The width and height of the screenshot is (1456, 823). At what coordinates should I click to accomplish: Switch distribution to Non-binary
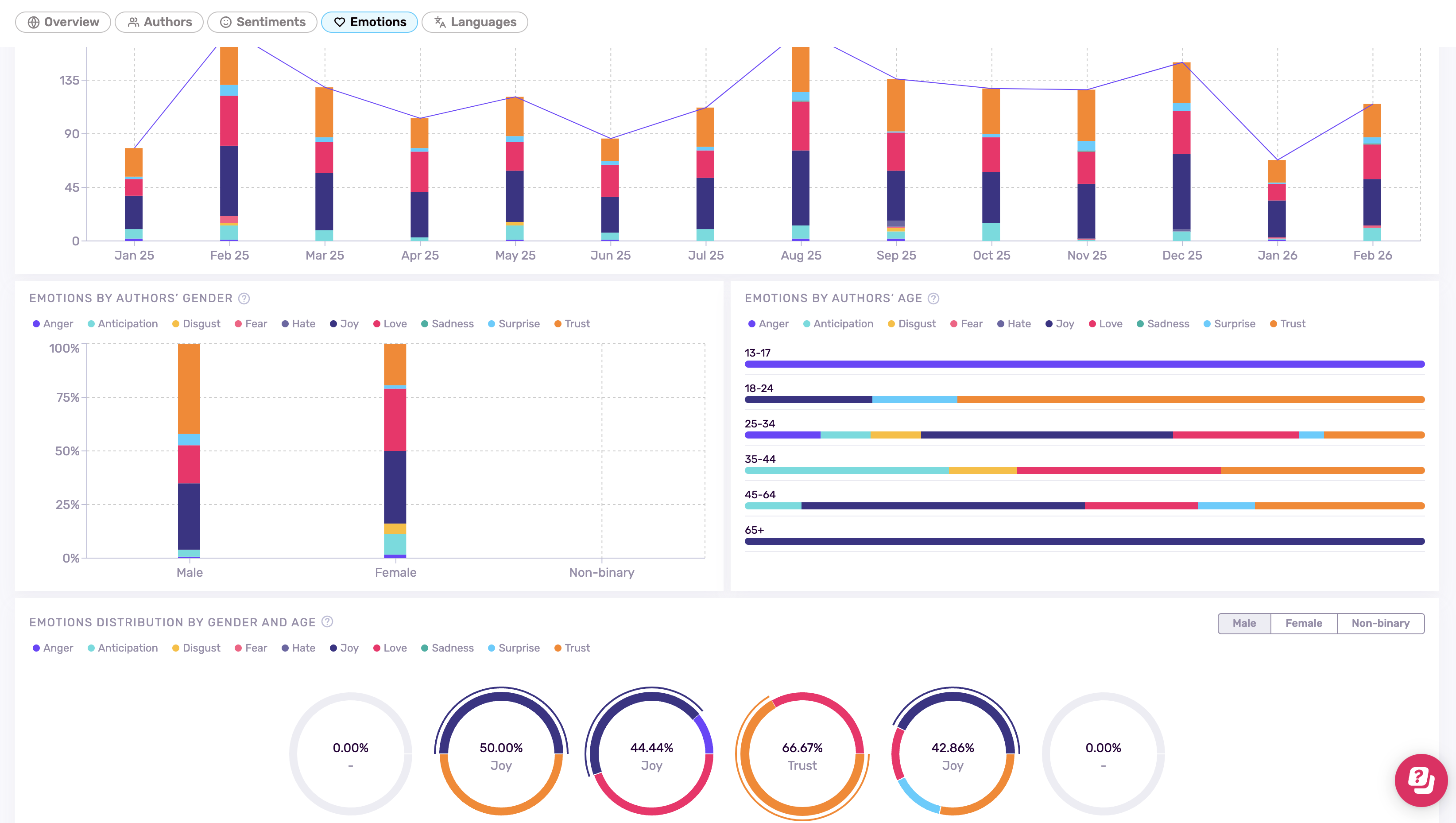[x=1380, y=623]
